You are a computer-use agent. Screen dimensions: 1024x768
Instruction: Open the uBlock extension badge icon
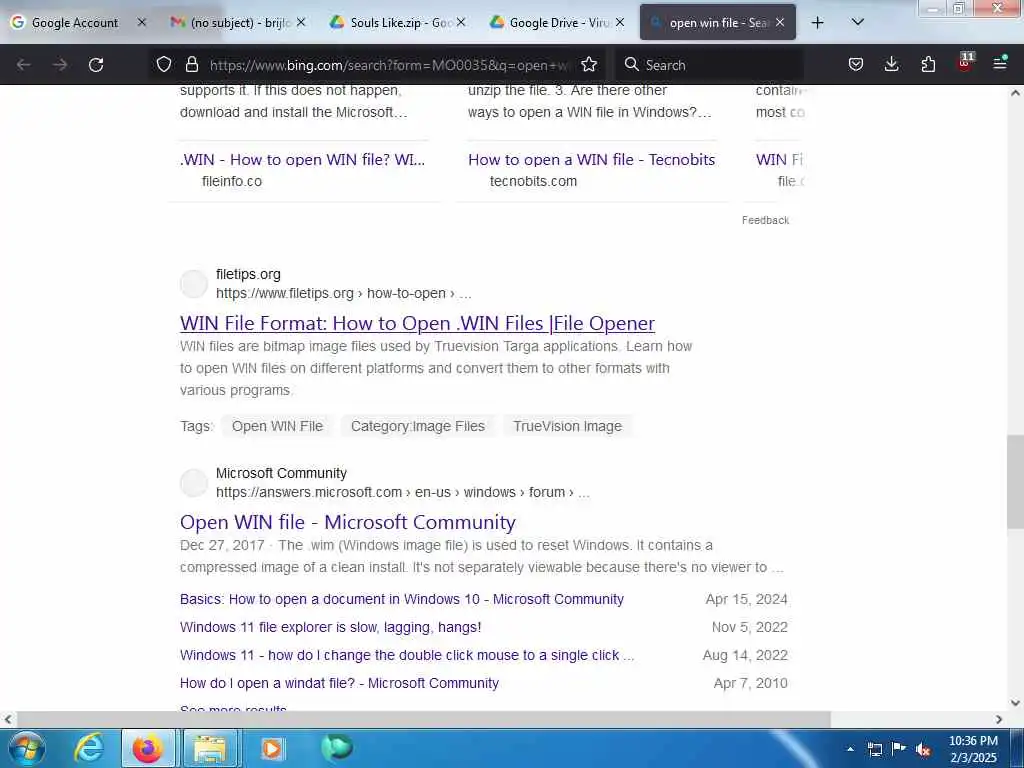pyautogui.click(x=965, y=62)
